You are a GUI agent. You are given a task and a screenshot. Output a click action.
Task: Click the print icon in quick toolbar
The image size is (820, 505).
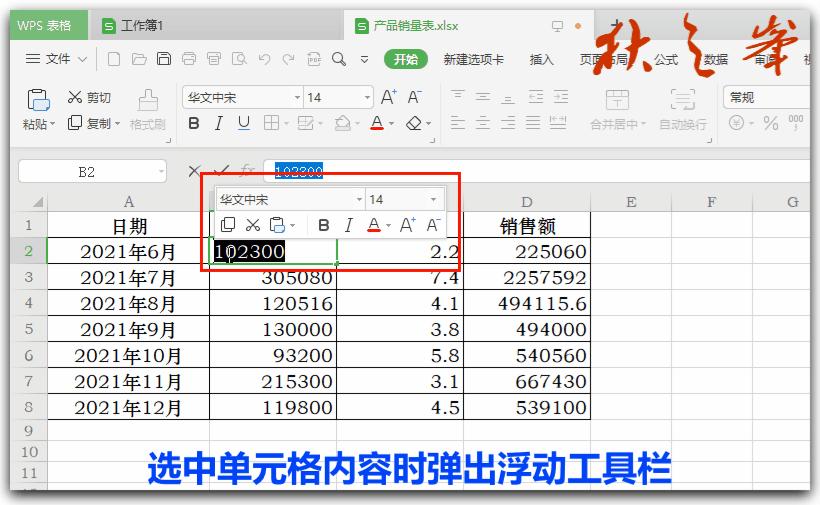pos(189,59)
